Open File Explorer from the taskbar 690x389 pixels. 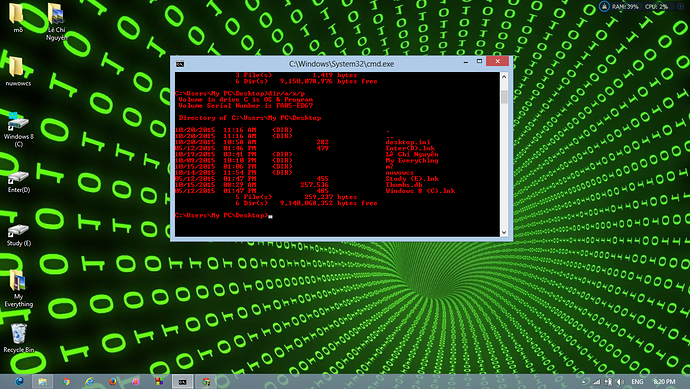pos(43,382)
